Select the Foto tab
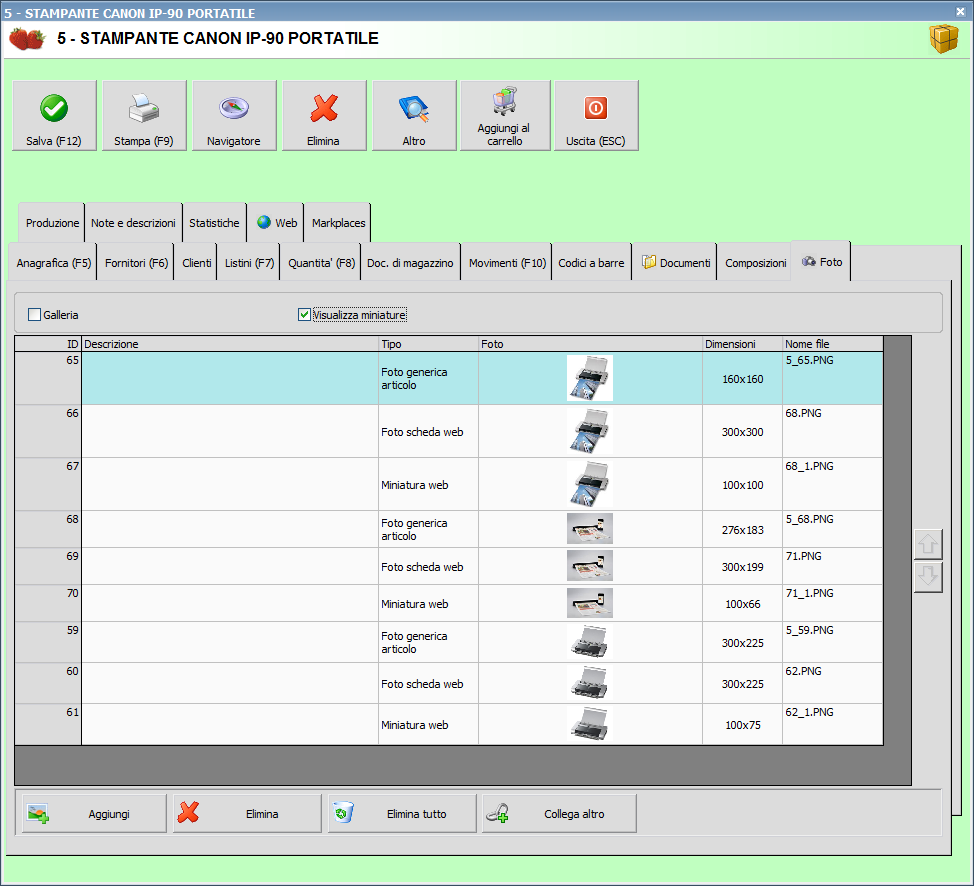Viewport: 974px width, 886px height. (x=822, y=262)
